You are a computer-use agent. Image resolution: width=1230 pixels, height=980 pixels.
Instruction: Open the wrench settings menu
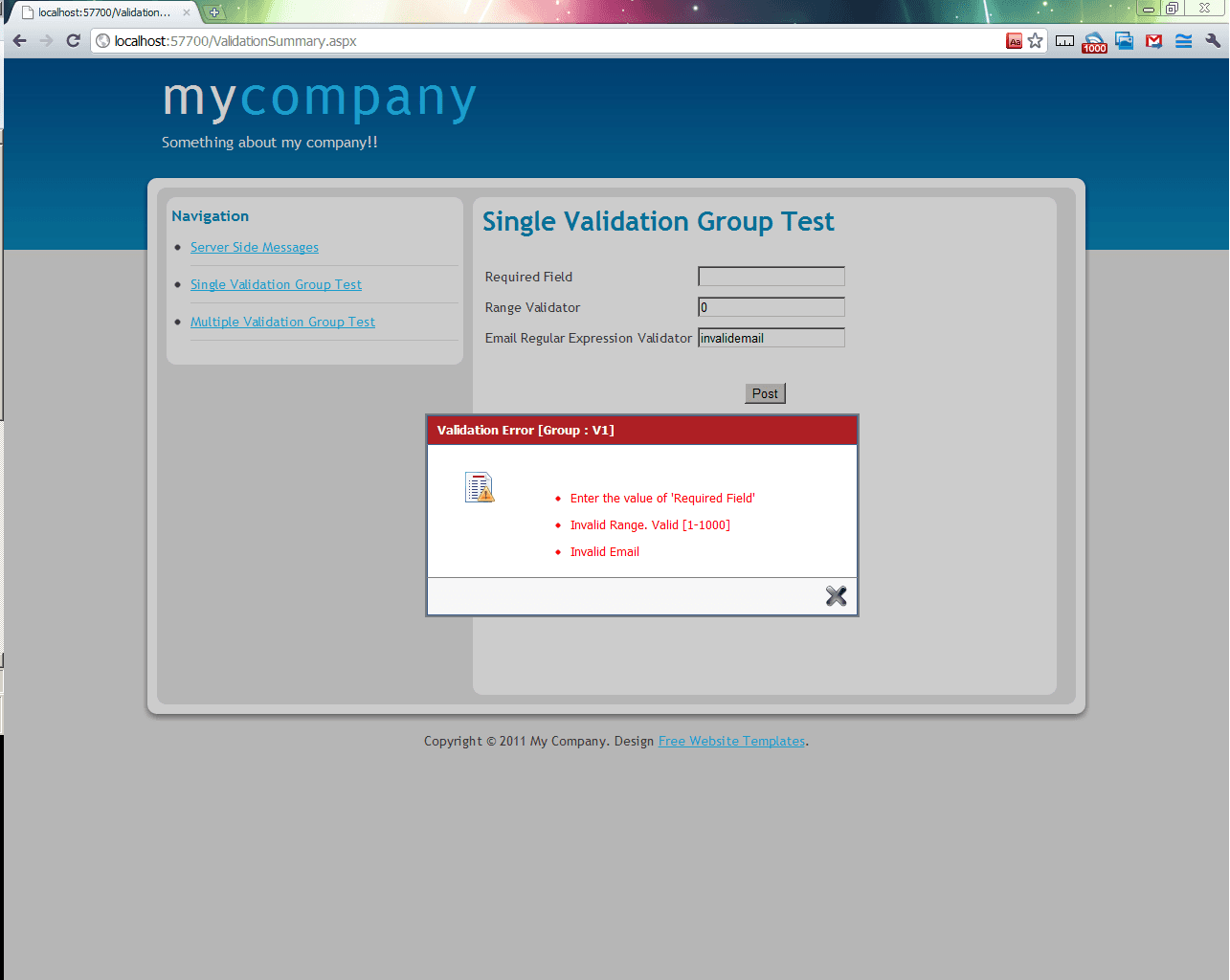click(x=1213, y=41)
